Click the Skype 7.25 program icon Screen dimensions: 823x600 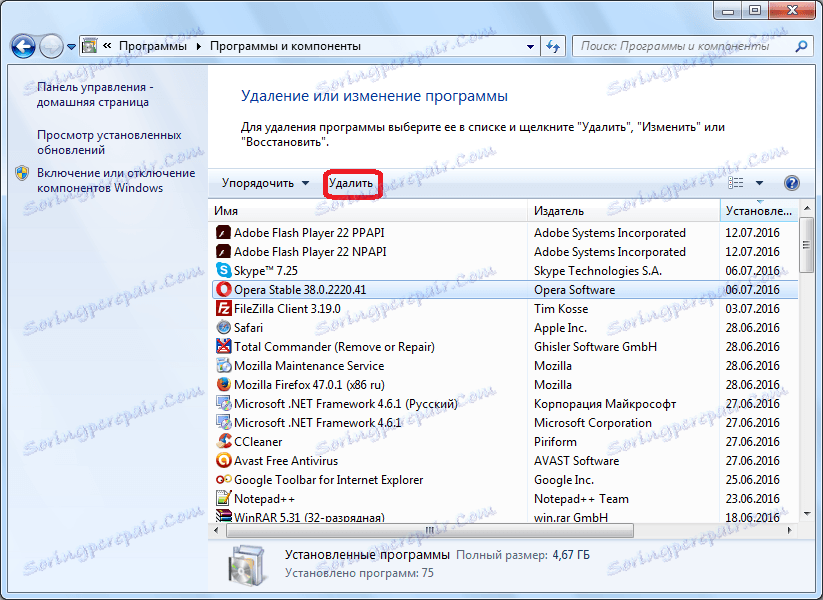tap(224, 270)
